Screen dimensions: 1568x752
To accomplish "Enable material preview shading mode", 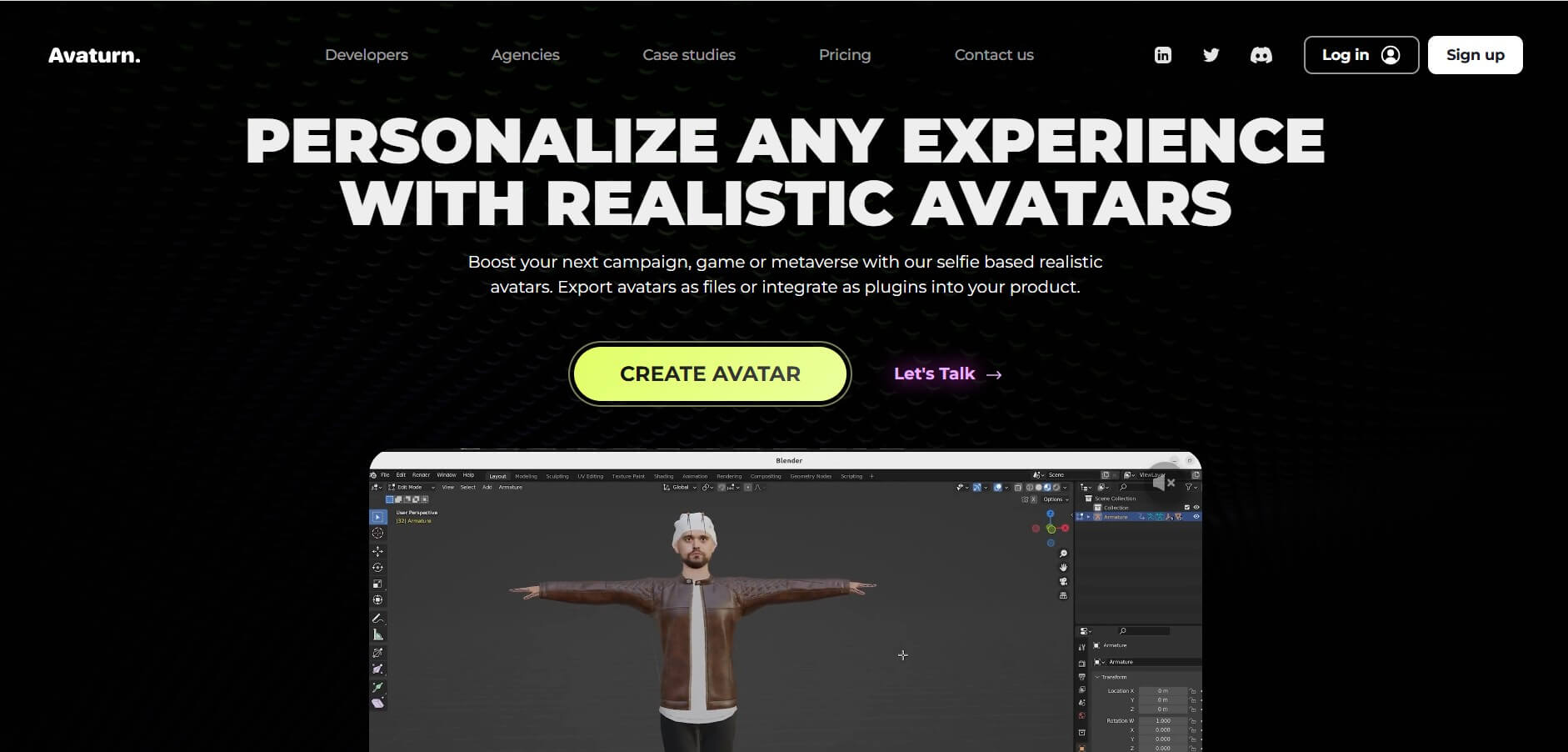I will tap(1047, 487).
